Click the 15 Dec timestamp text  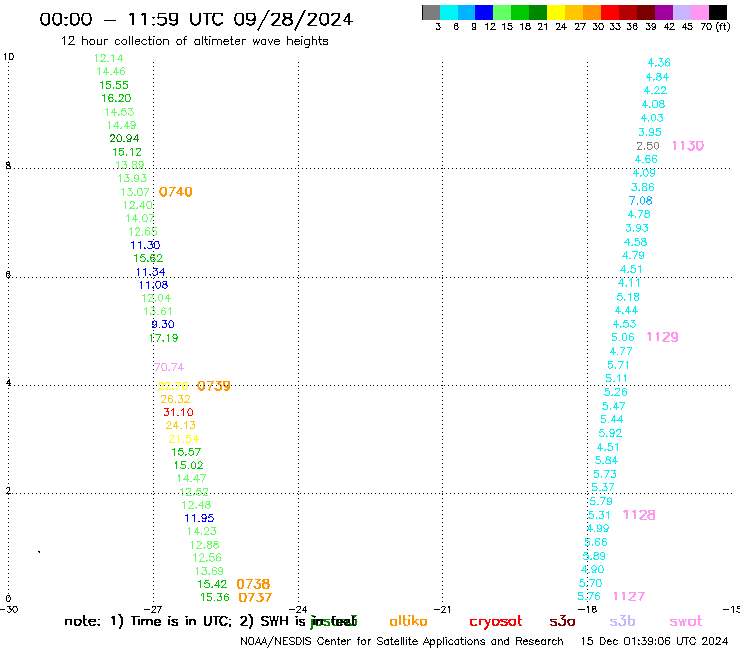click(x=654, y=641)
